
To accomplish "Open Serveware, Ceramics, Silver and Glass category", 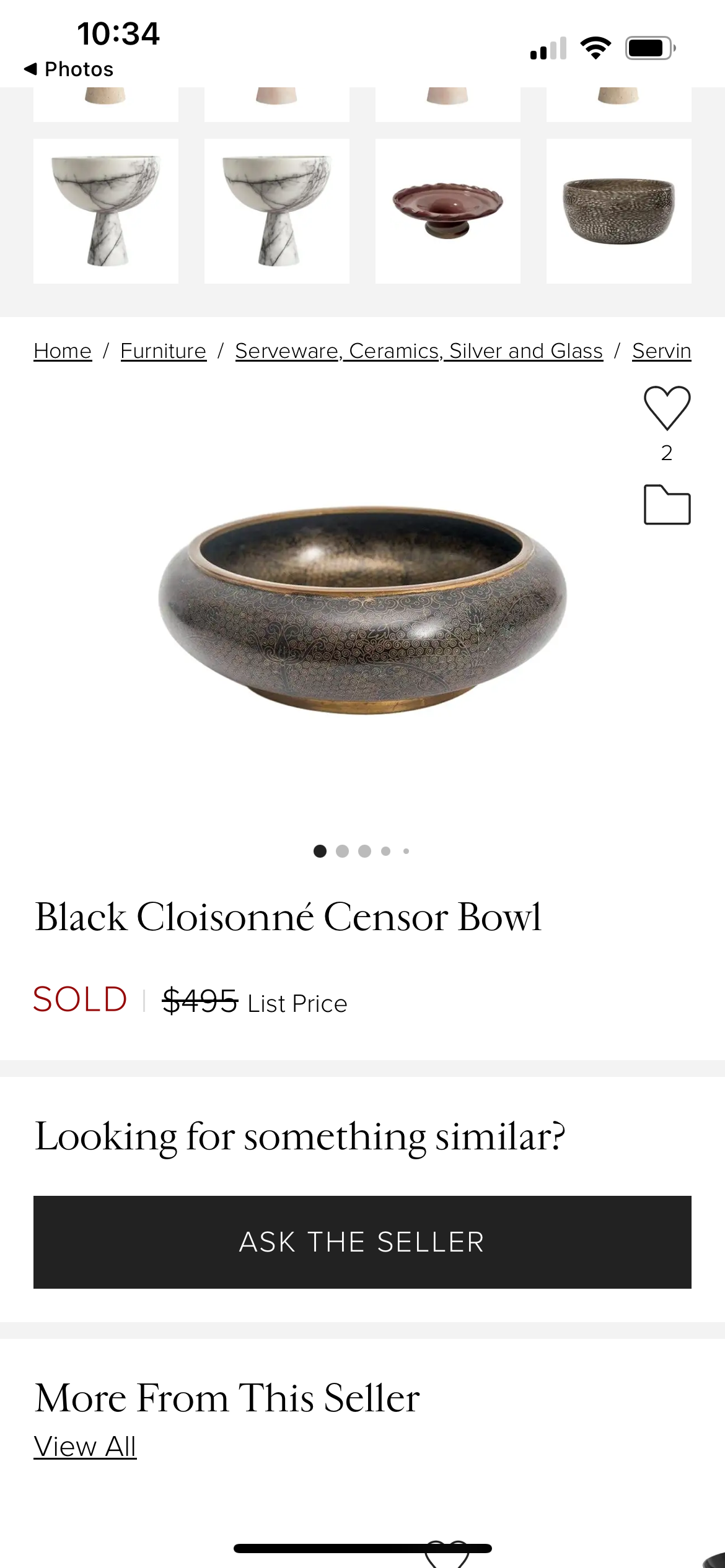I will [x=419, y=351].
